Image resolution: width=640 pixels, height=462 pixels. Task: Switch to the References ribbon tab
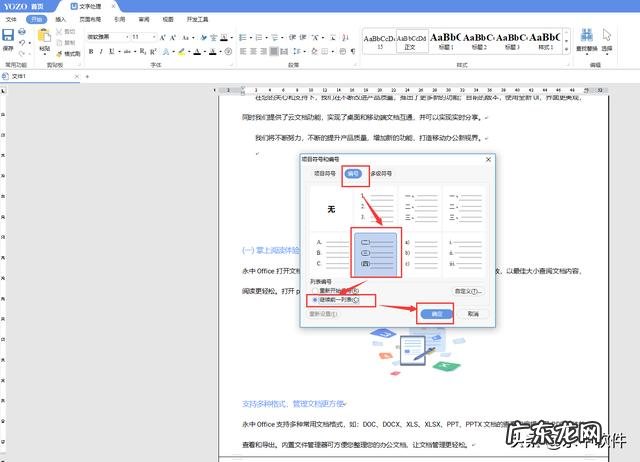[120, 20]
